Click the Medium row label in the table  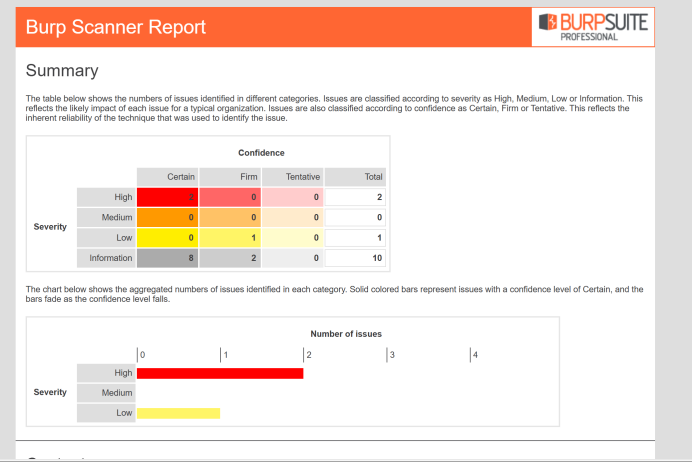106,218
